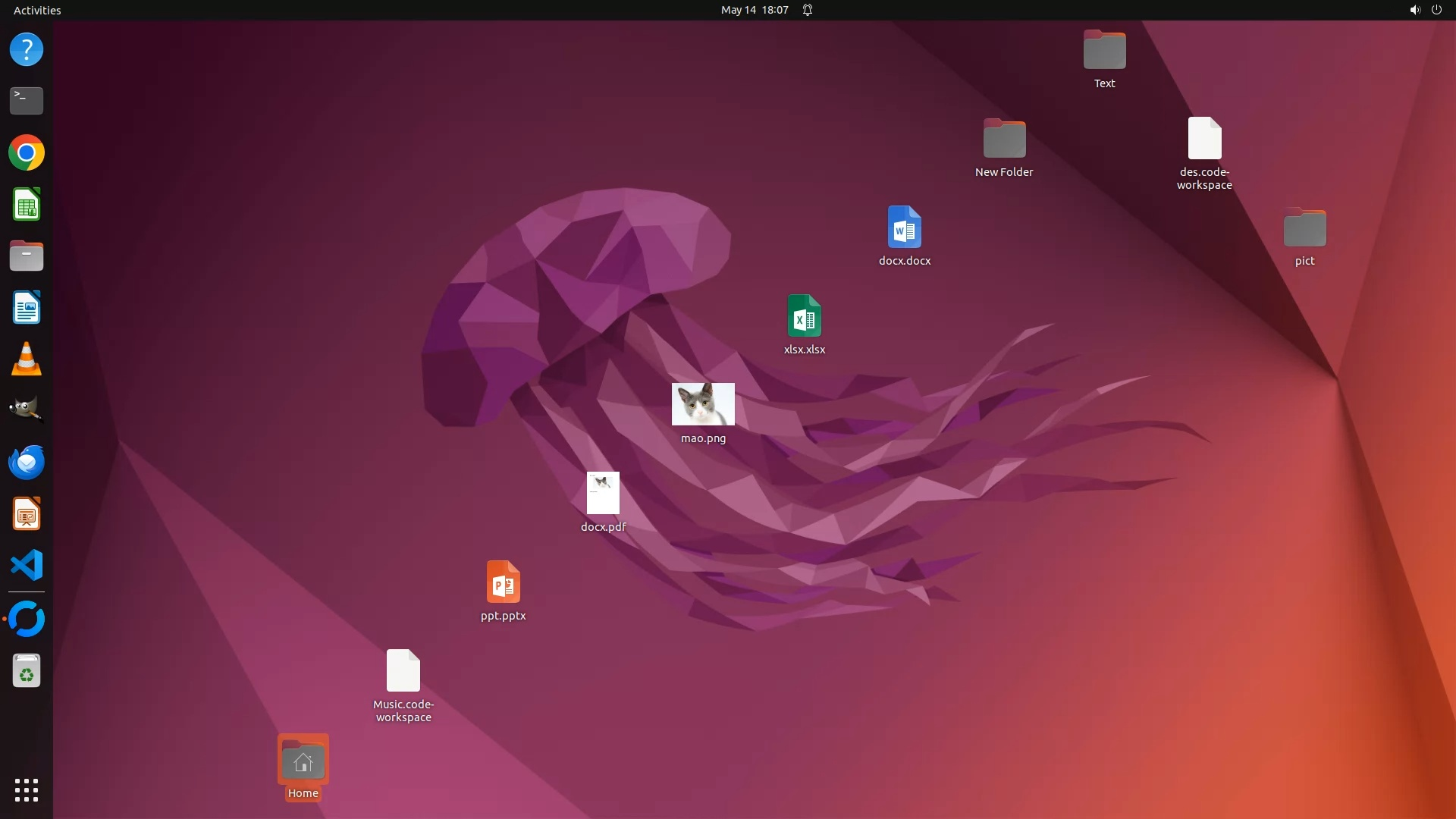Open LibreOffice Calc in the dock
This screenshot has height=819, width=1456.
tap(27, 205)
